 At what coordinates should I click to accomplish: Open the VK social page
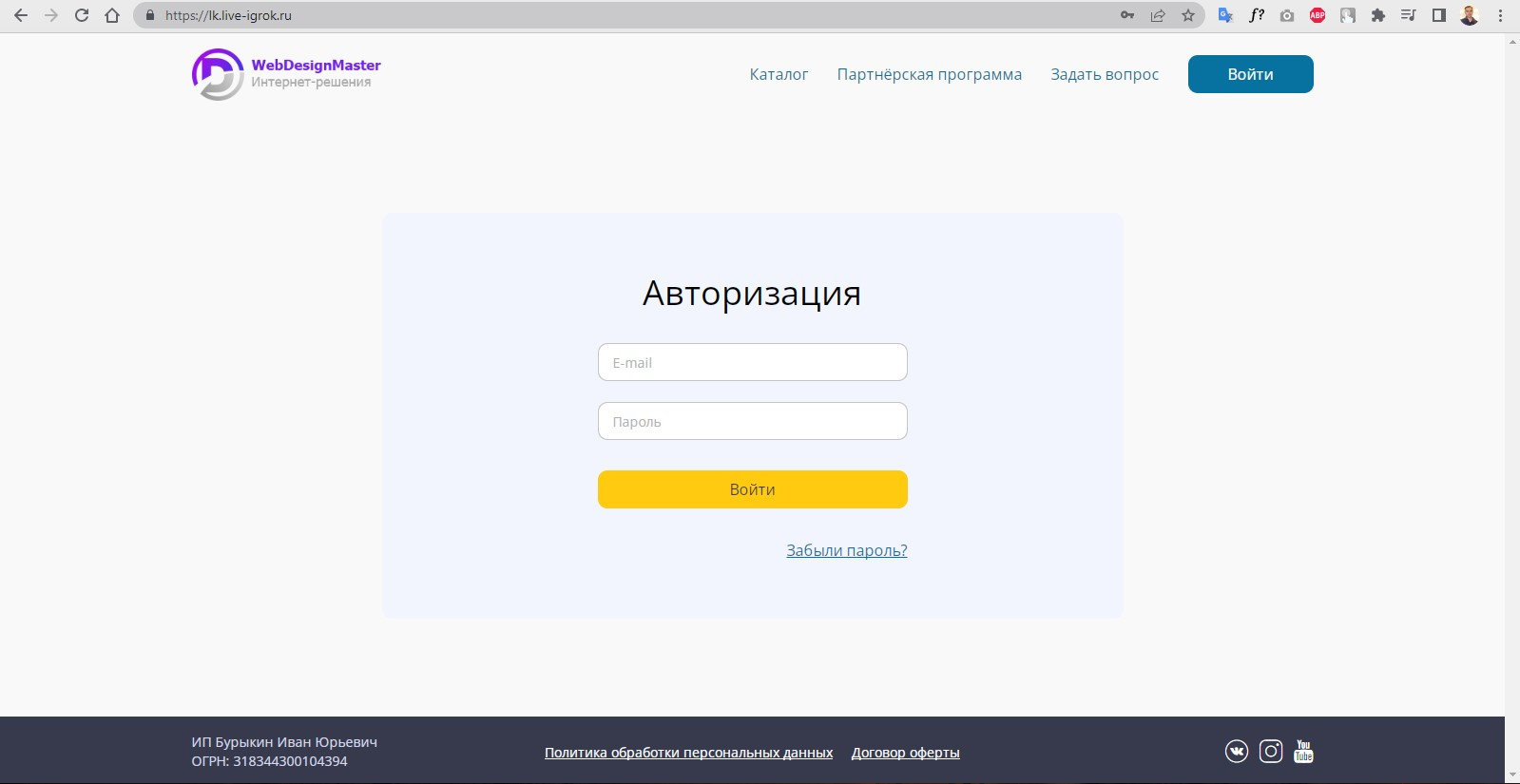pyautogui.click(x=1237, y=752)
